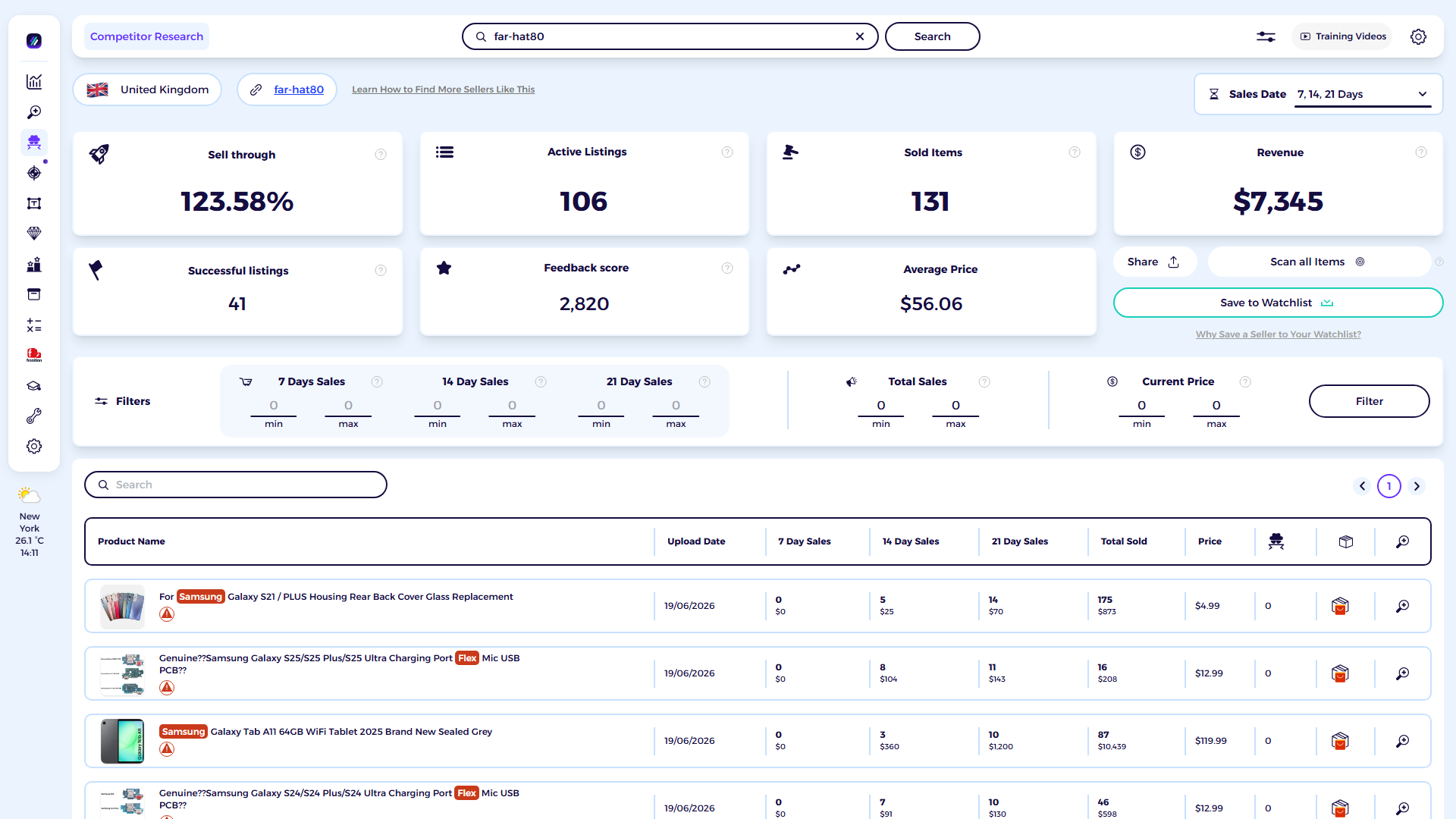Open the calculator symbols sidebar icon
Screen dimensions: 1456x819
tap(34, 325)
